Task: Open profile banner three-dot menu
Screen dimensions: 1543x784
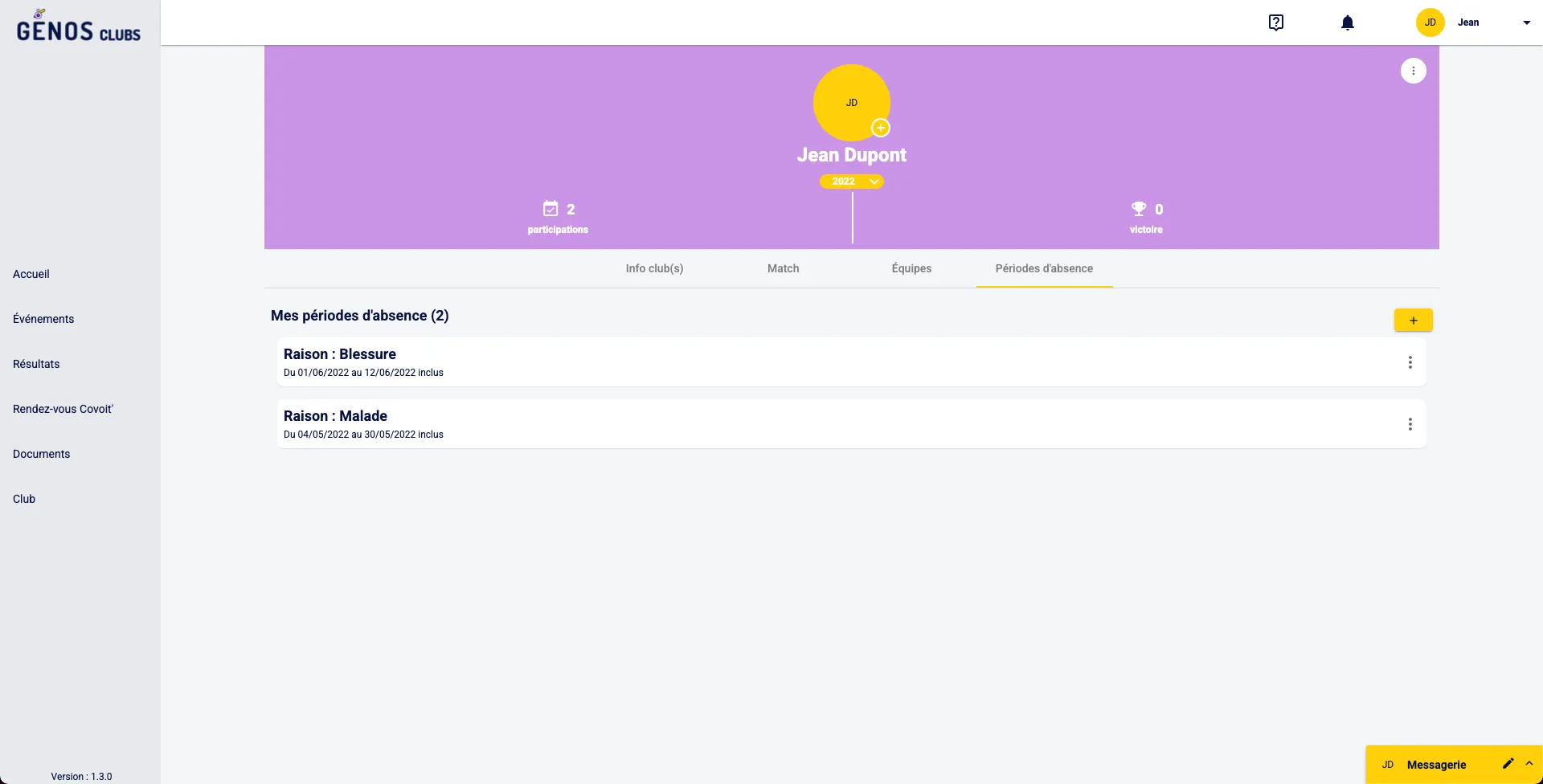Action: (1413, 71)
